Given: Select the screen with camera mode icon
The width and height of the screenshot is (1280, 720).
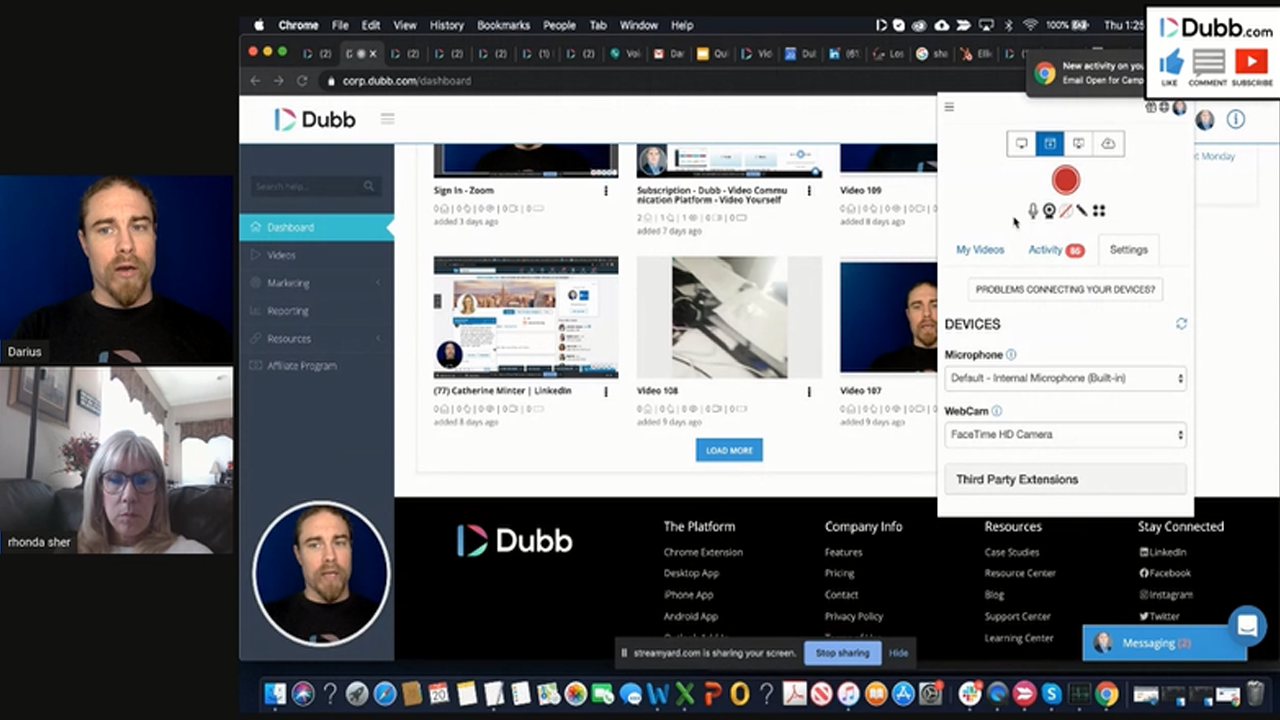Looking at the screenshot, I should pyautogui.click(x=1078, y=144).
